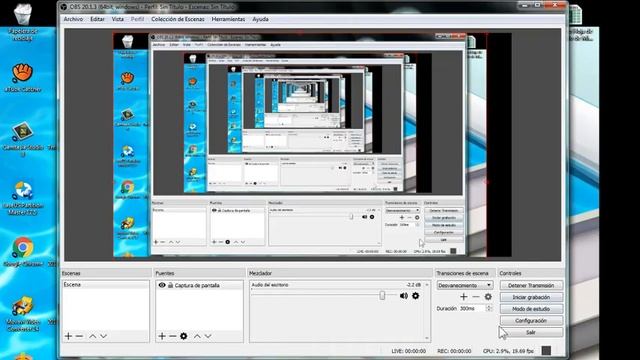Remove scene transition with minus

(x=476, y=297)
